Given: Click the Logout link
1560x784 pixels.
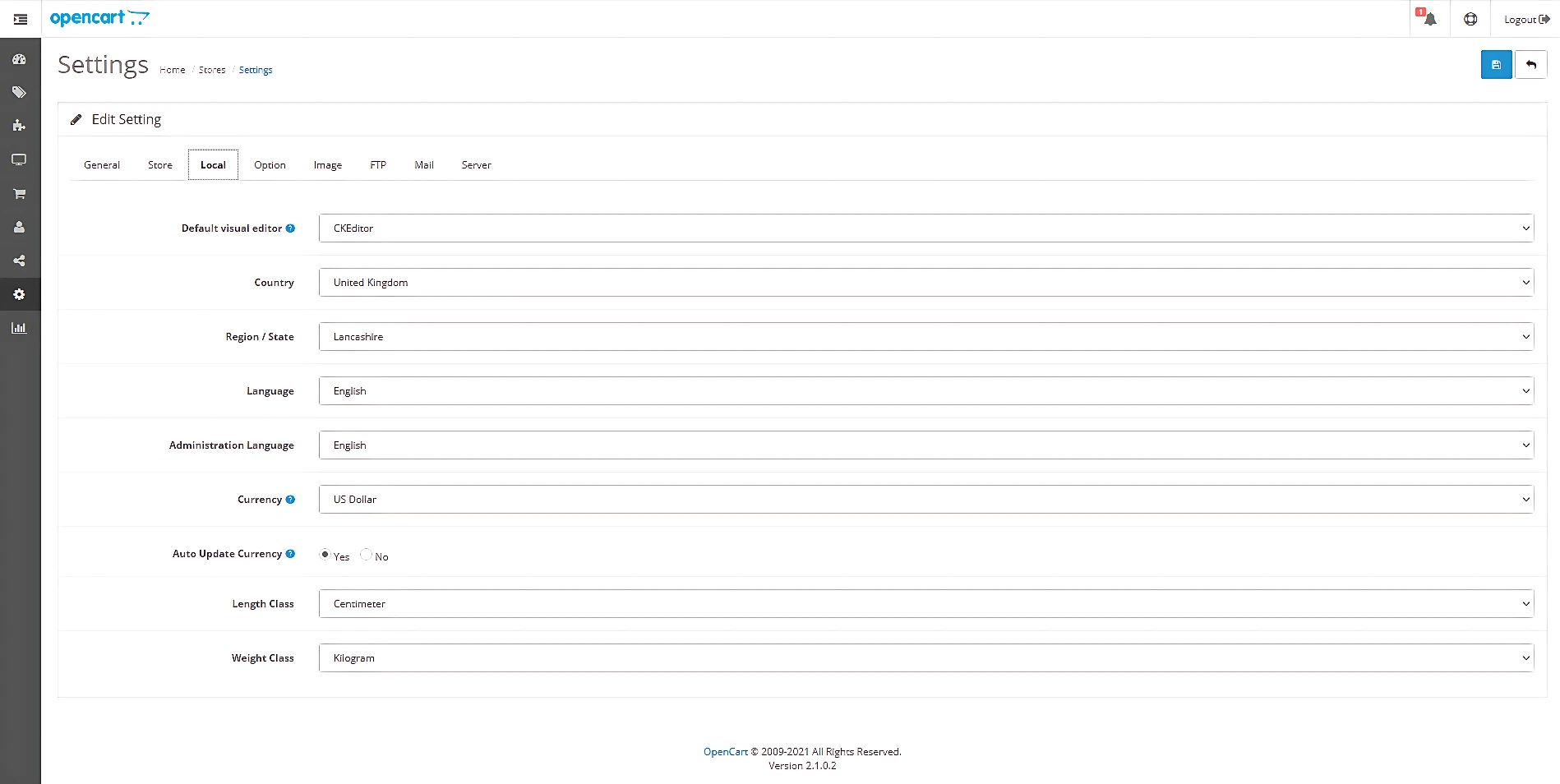Looking at the screenshot, I should [1526, 20].
